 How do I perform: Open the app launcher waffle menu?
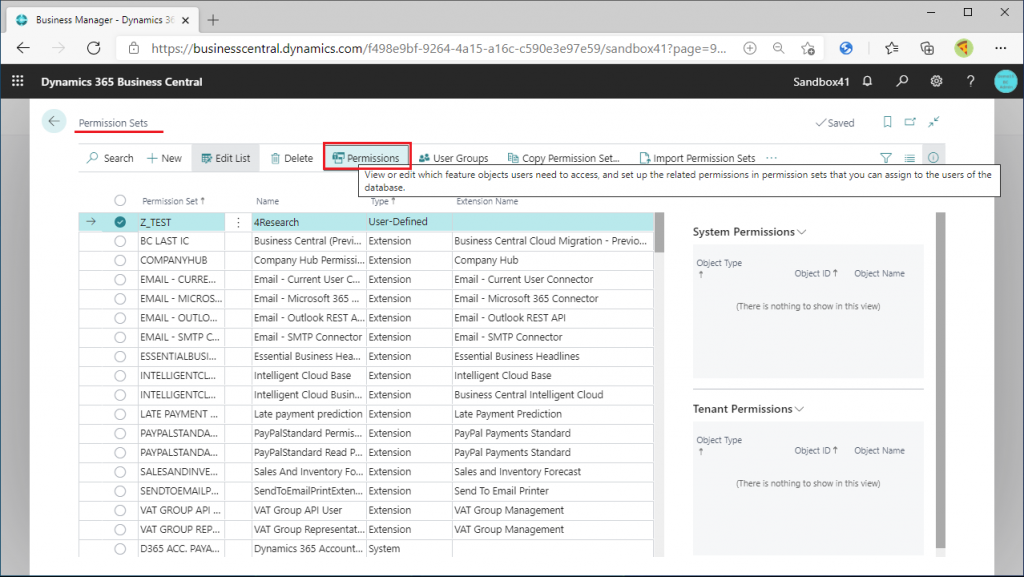click(18, 81)
